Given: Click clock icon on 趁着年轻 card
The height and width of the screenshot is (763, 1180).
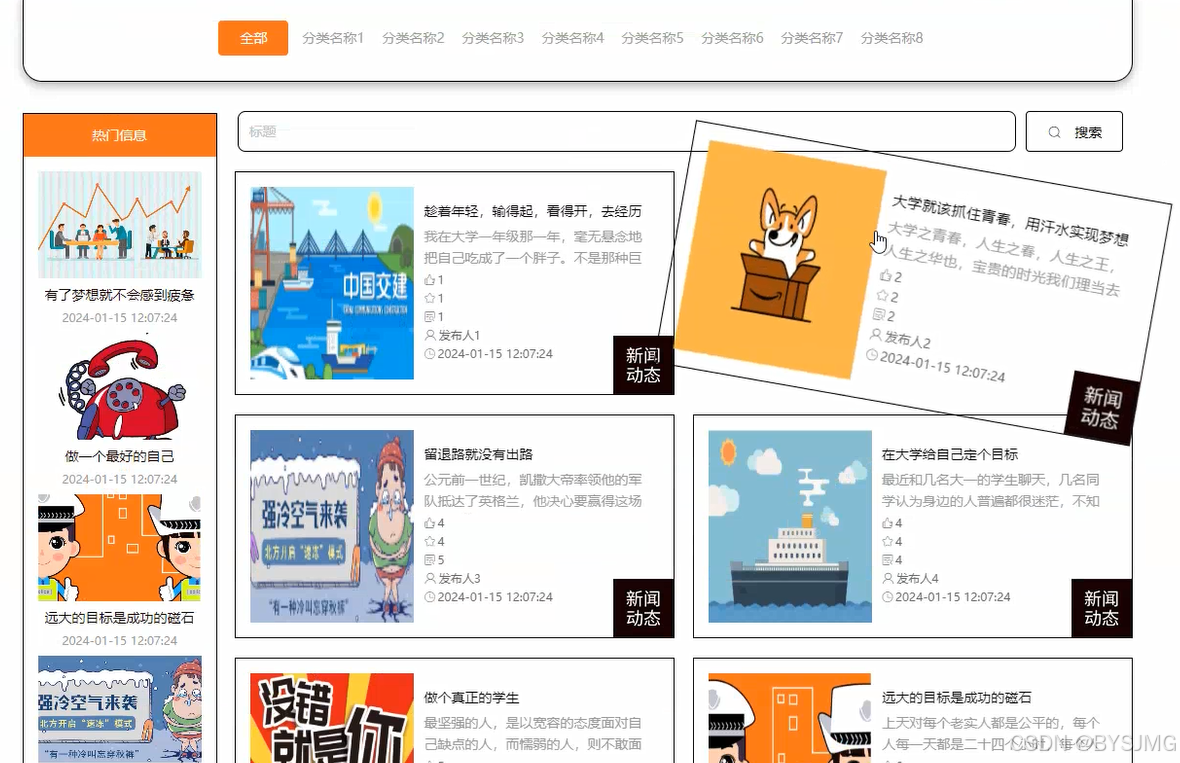Looking at the screenshot, I should tap(430, 354).
